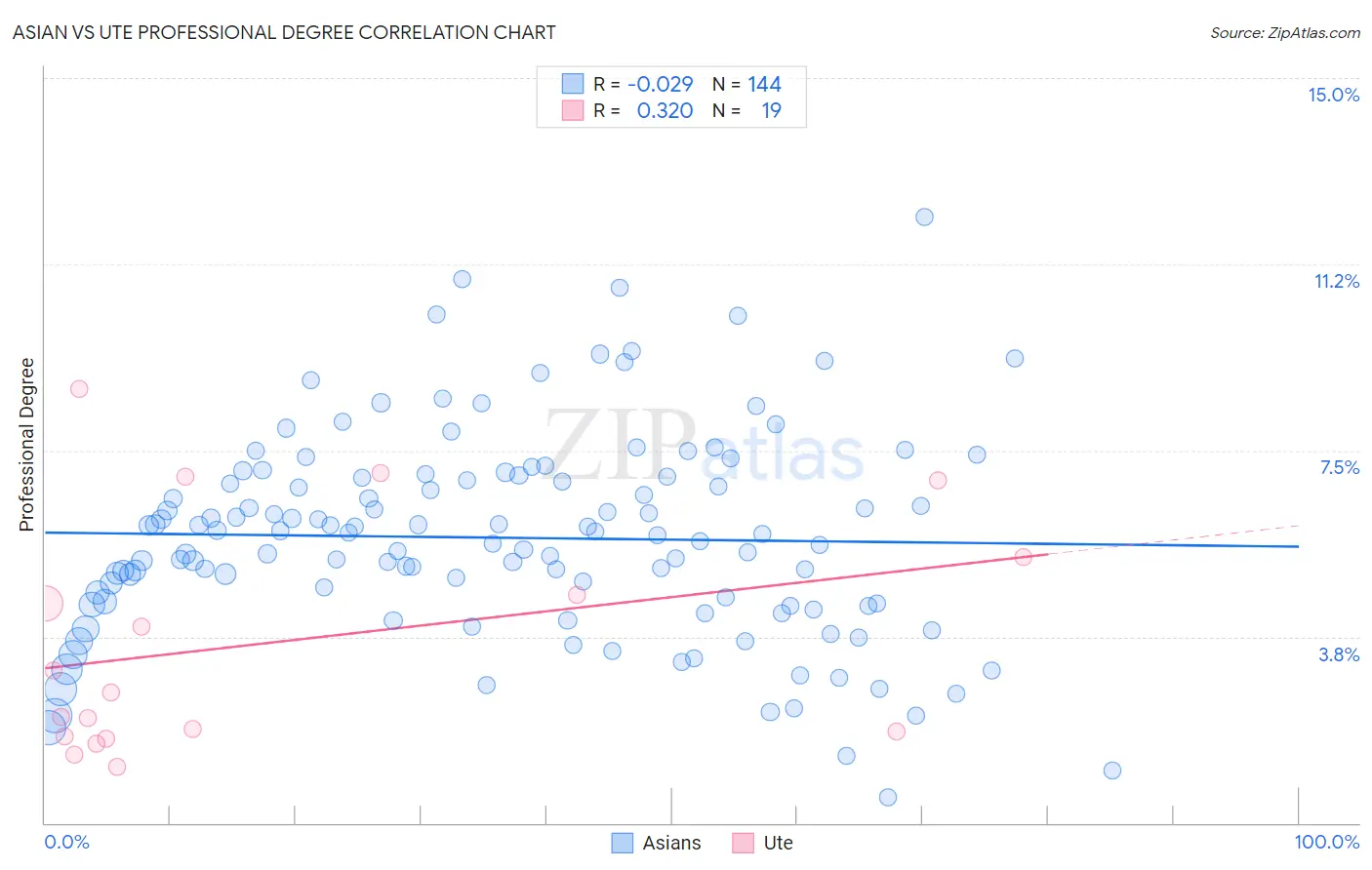Click the pink R = 0.320 statistic
Image resolution: width=1372 pixels, height=870 pixels.
point(643,110)
